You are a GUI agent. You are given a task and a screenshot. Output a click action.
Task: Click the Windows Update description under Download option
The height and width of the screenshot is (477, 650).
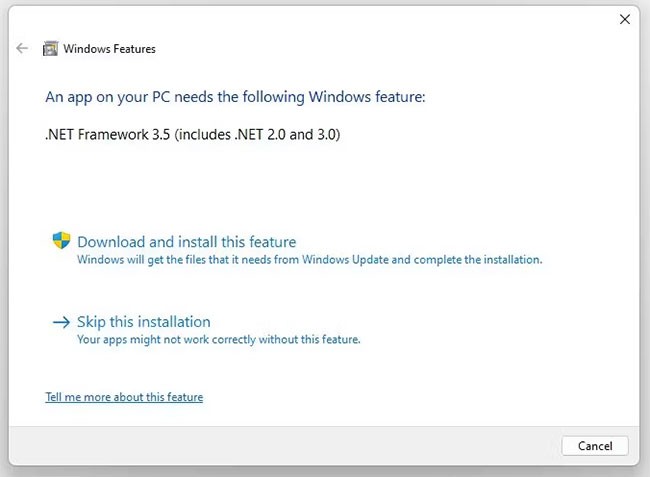pos(309,259)
